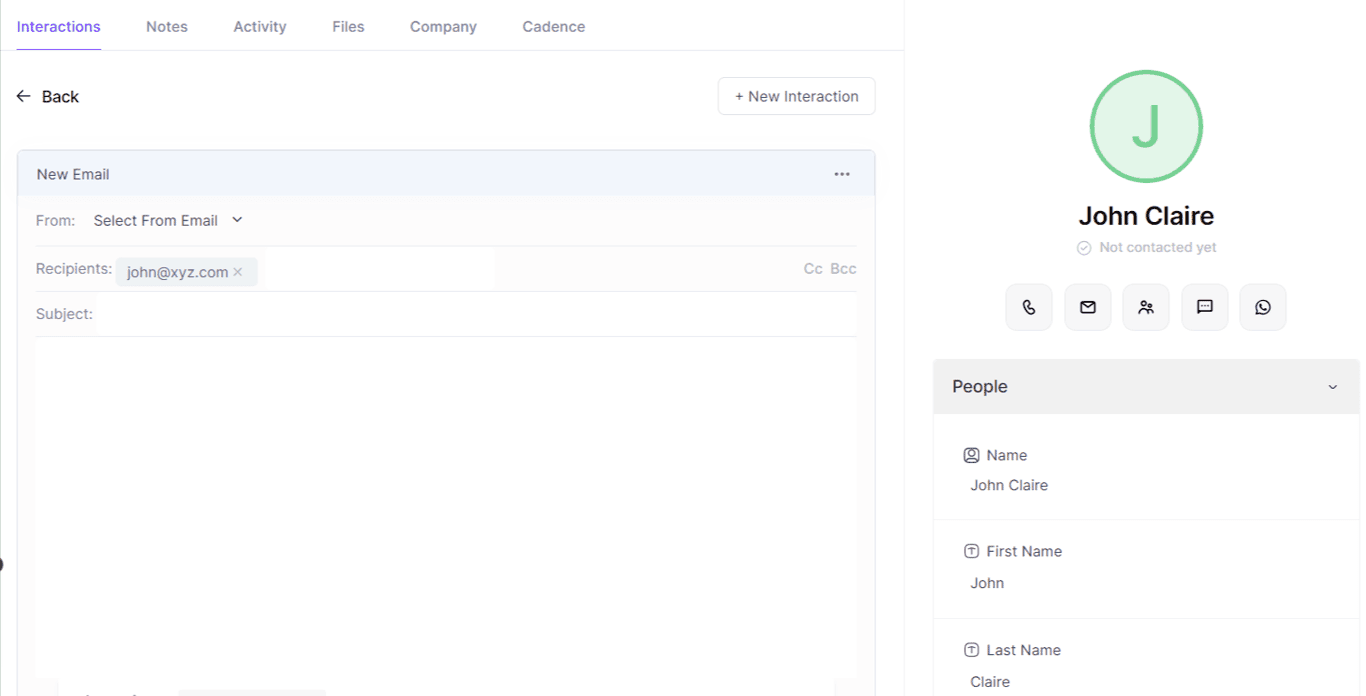Screen dimensions: 1366x696
Task: Click the Last Name field icon
Action: point(971,650)
